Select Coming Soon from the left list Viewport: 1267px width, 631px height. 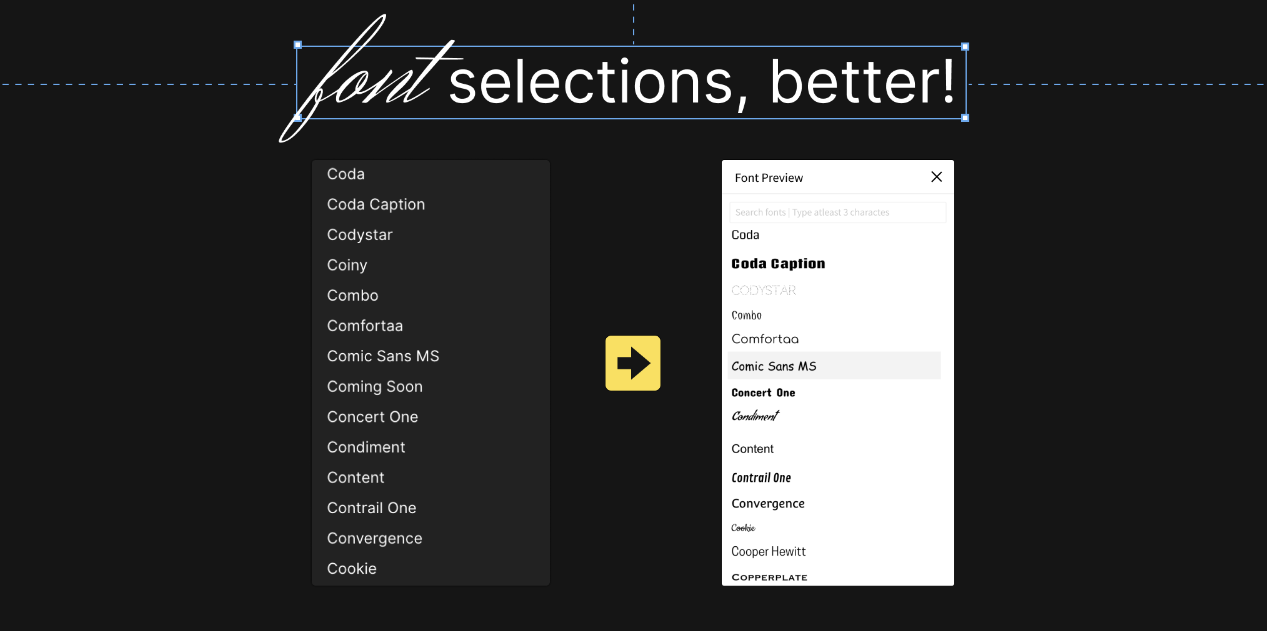pyautogui.click(x=375, y=386)
